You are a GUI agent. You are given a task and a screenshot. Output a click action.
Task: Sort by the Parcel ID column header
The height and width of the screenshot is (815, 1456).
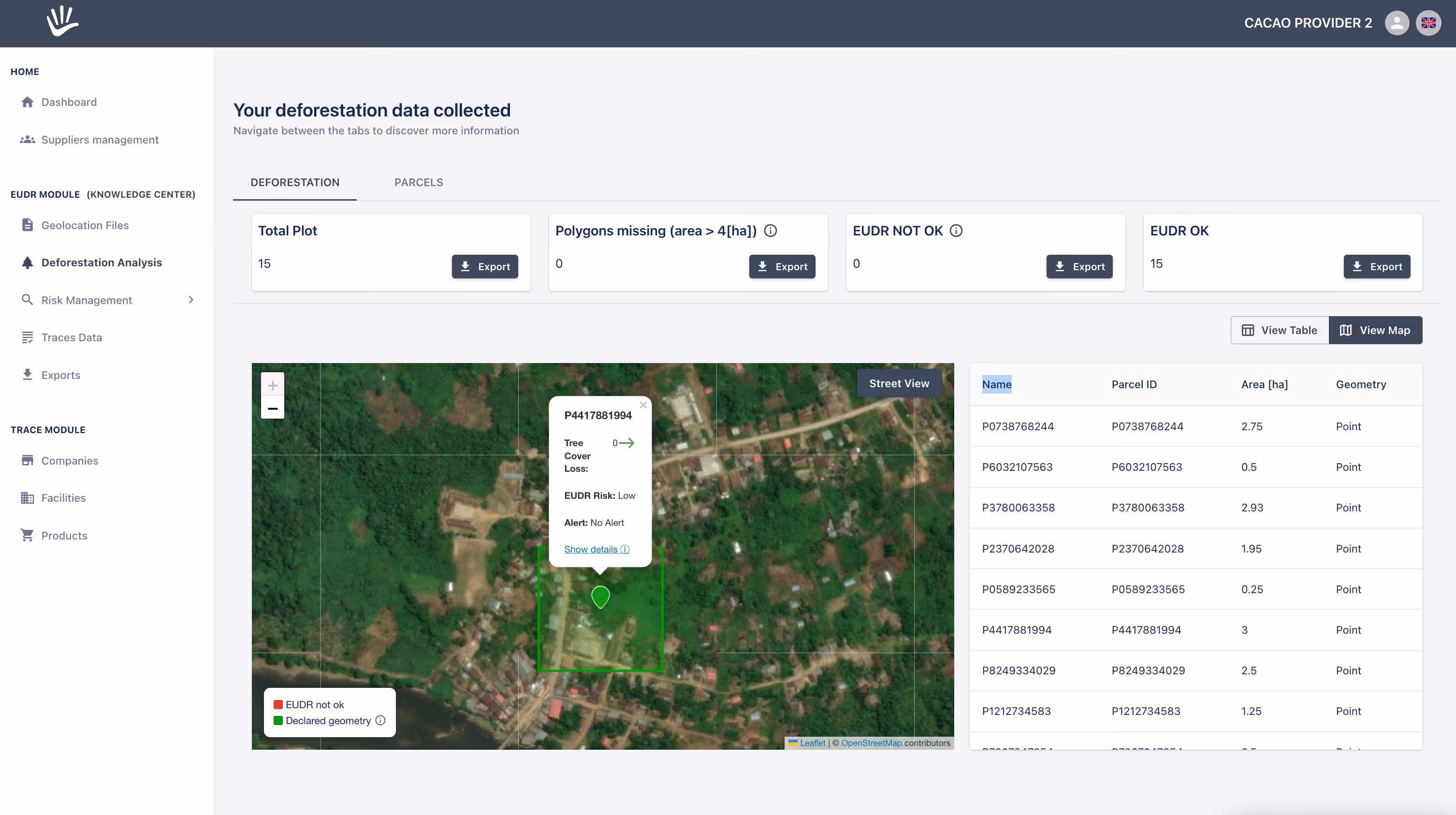click(1134, 384)
